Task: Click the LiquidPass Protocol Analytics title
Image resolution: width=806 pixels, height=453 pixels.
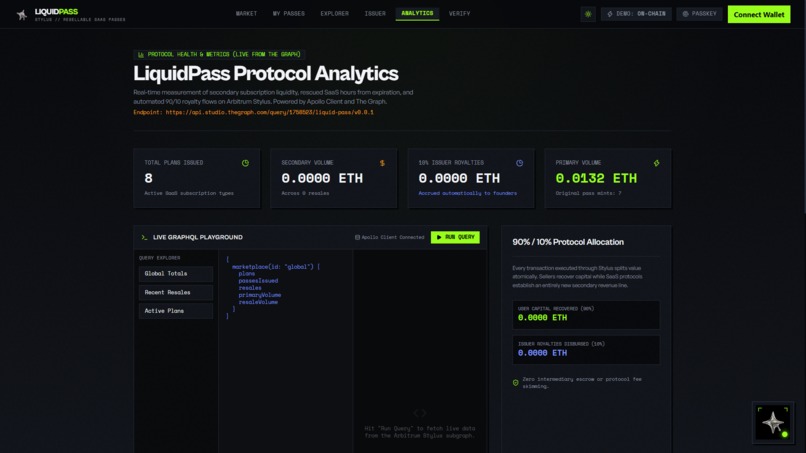Action: [265, 74]
